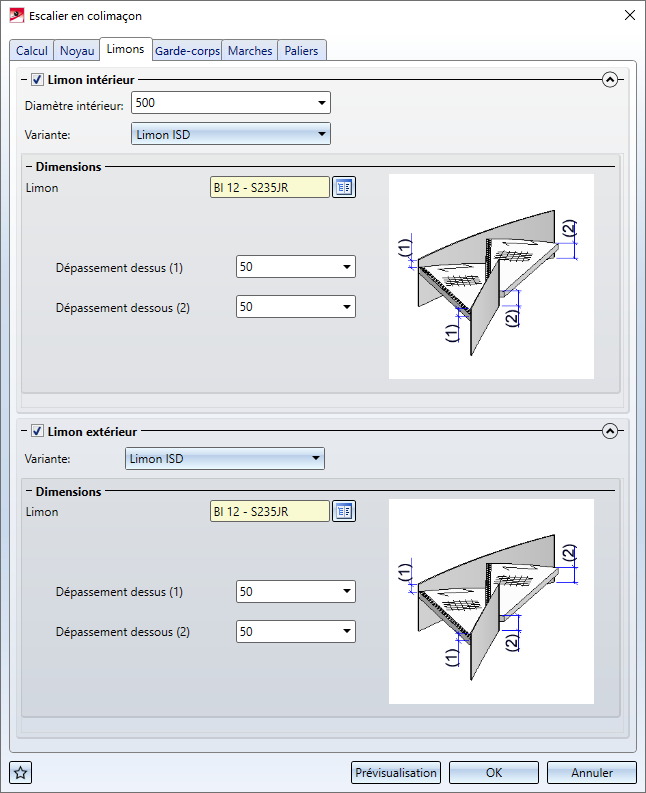Viewport: 646px width, 793px height.
Task: Collapse the Limon intérieur section chevron
Action: click(610, 79)
